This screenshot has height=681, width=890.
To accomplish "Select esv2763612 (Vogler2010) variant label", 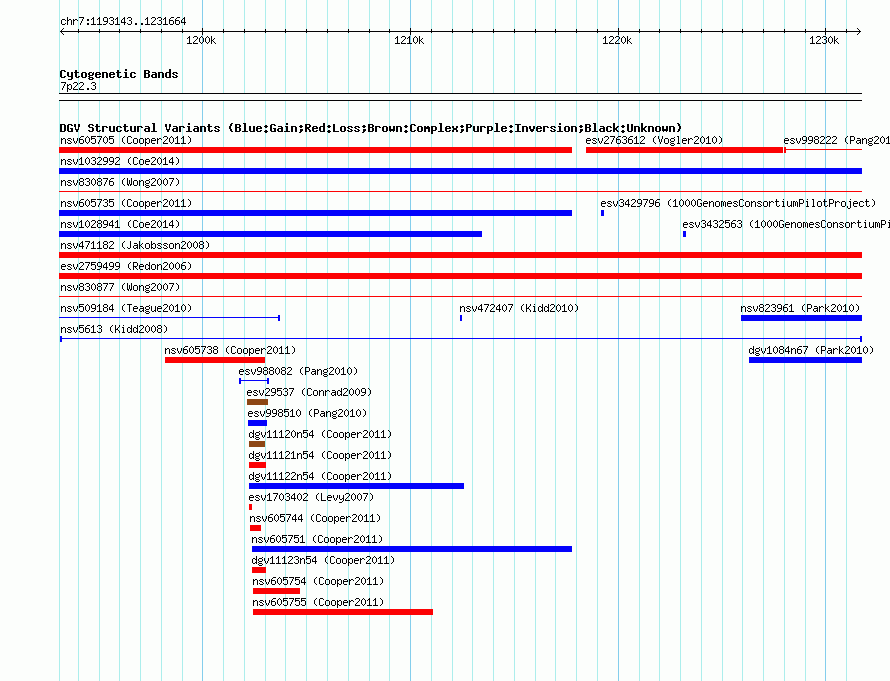I will pyautogui.click(x=654, y=140).
